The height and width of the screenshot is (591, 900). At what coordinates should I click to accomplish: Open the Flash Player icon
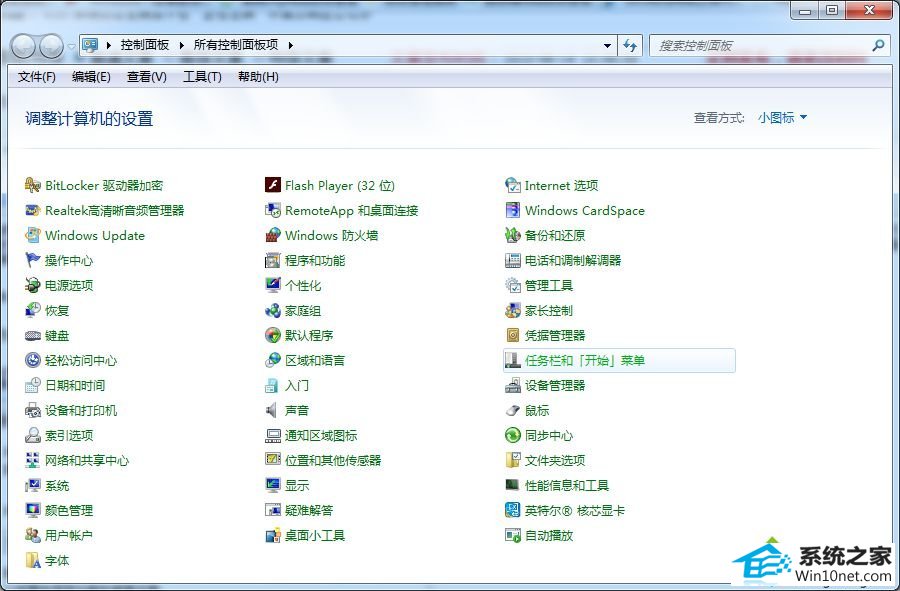click(273, 185)
